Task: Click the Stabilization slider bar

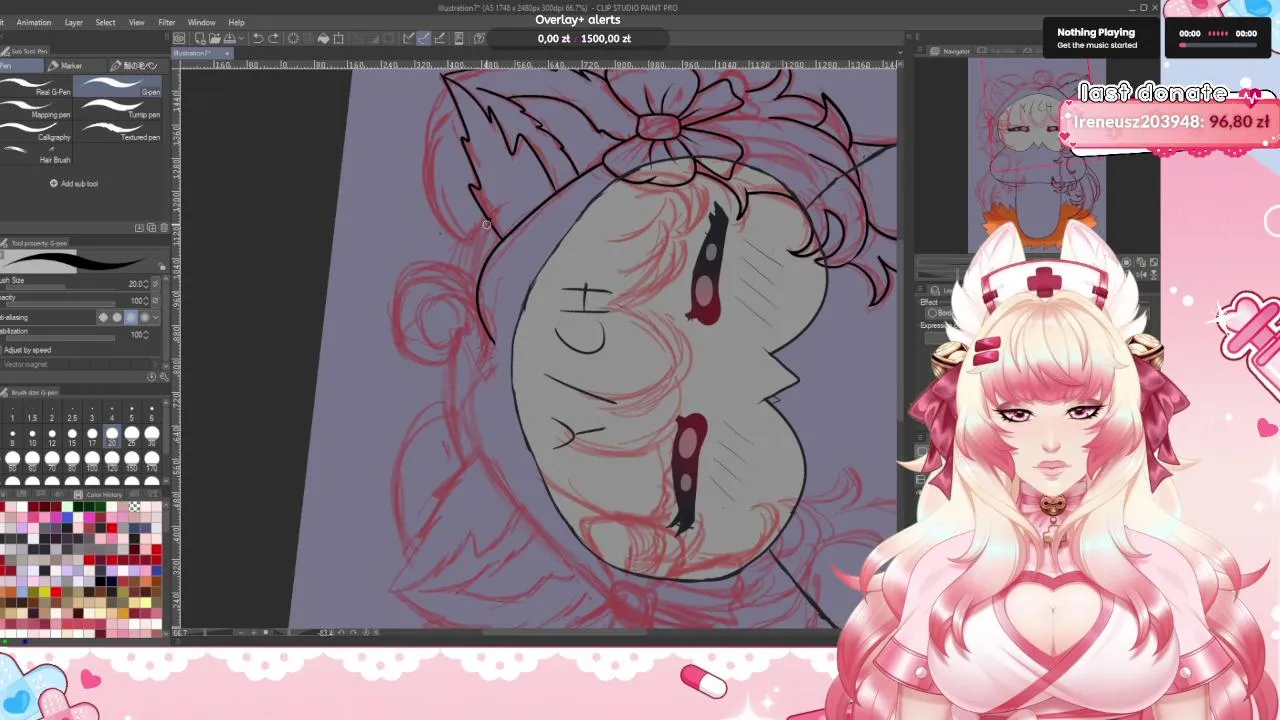Action: click(60, 338)
